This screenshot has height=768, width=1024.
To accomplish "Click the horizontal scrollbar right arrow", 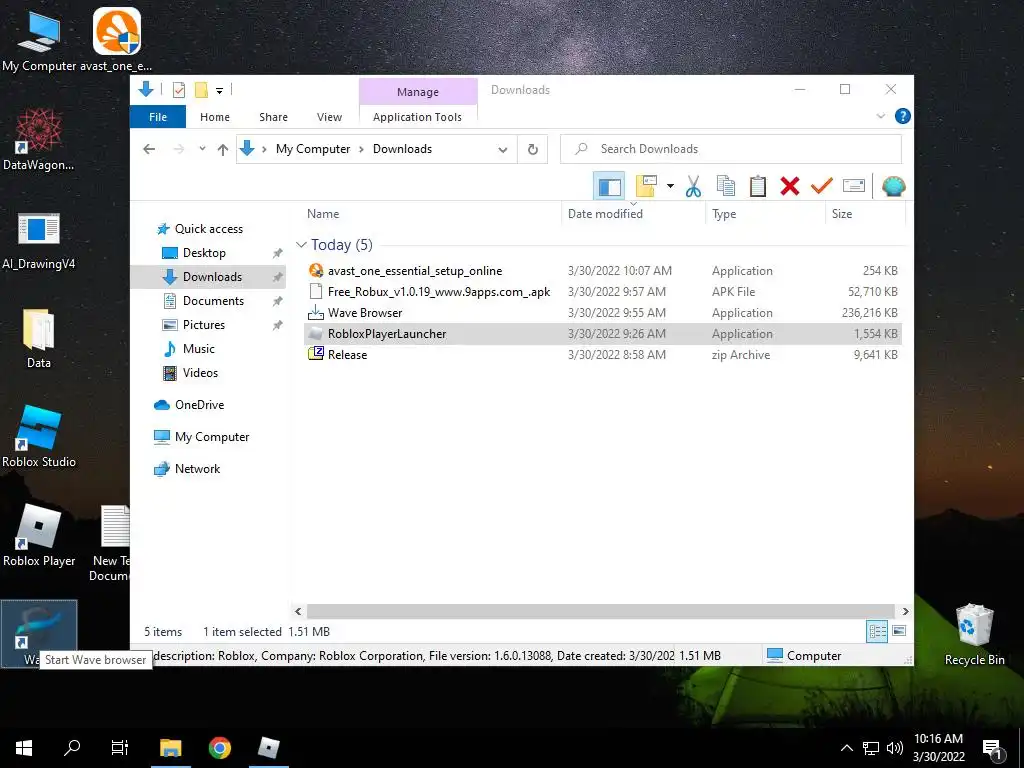I will [x=905, y=611].
